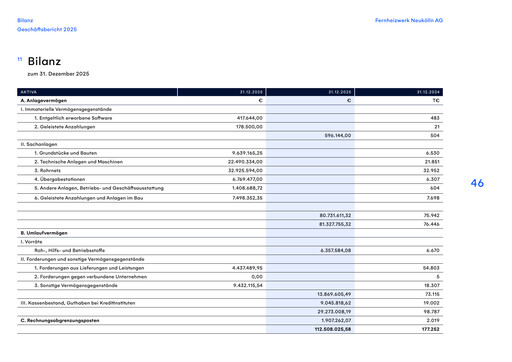Click 'C. Rechnungsabgrenzungsposten' row label
Screen dimensions: 512x362
[x=60, y=320]
